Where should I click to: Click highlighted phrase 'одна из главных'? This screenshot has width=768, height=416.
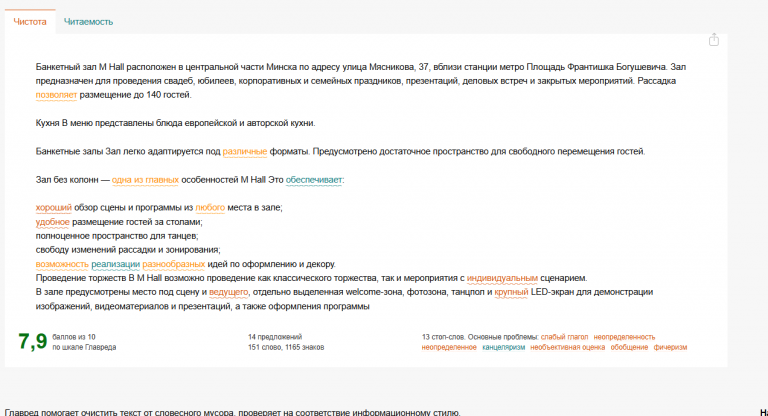[145, 180]
